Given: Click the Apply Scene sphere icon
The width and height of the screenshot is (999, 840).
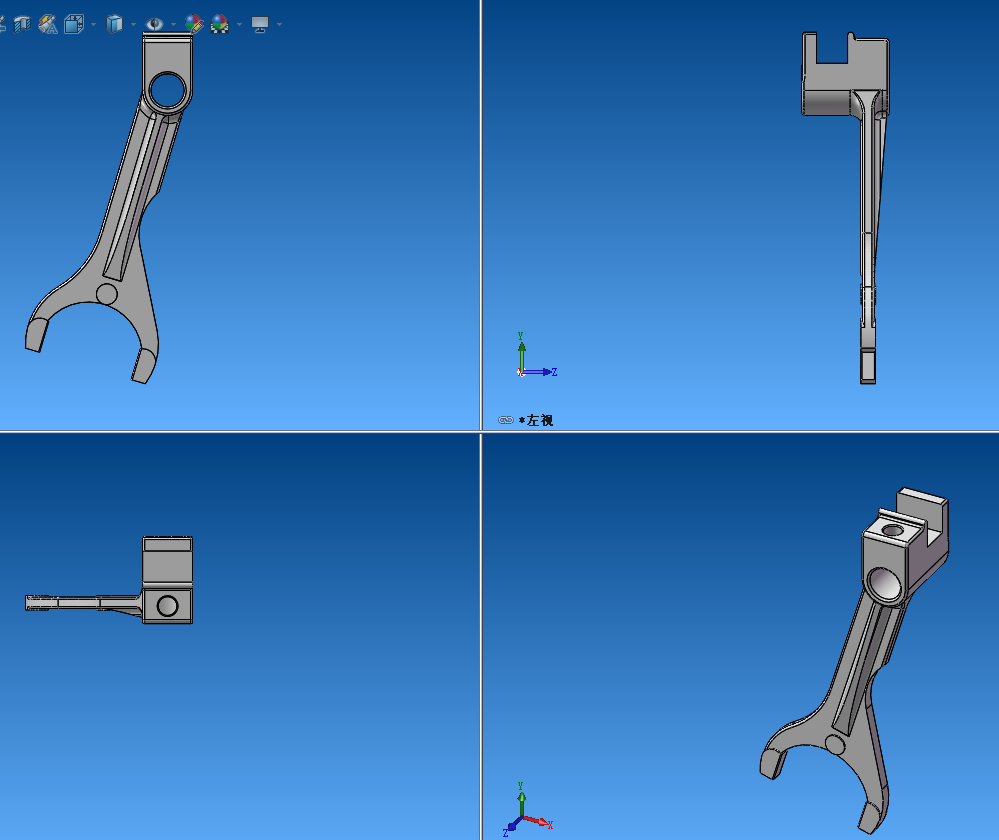Looking at the screenshot, I should coord(219,23).
